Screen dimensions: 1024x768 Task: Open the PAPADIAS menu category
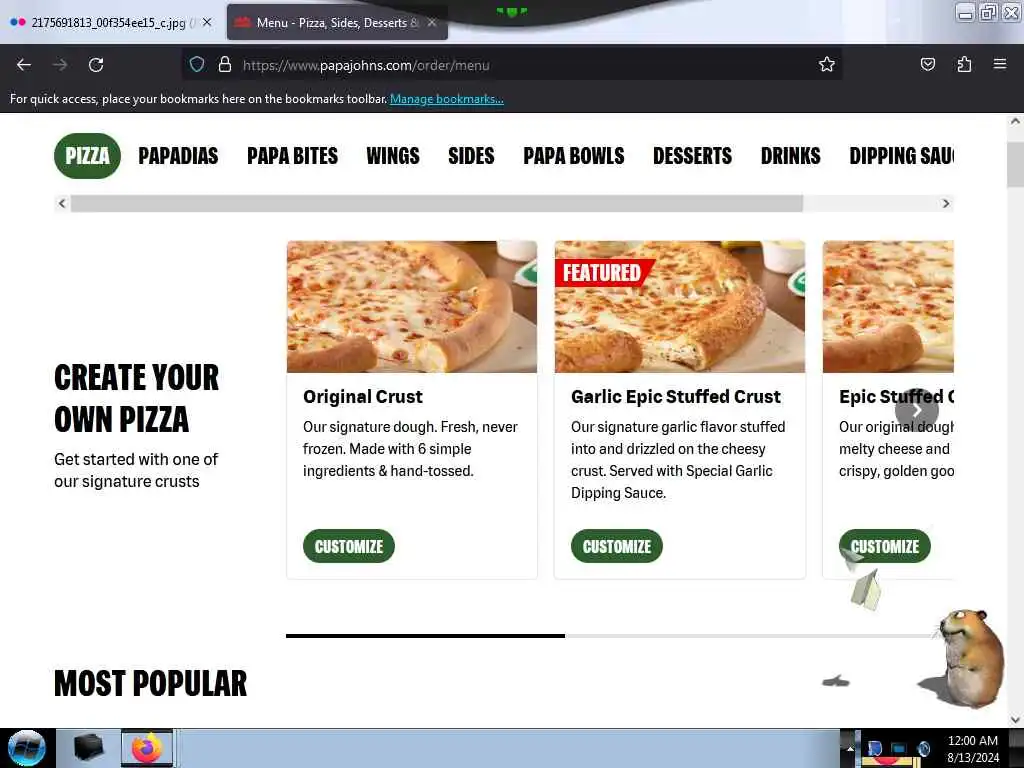[178, 156]
